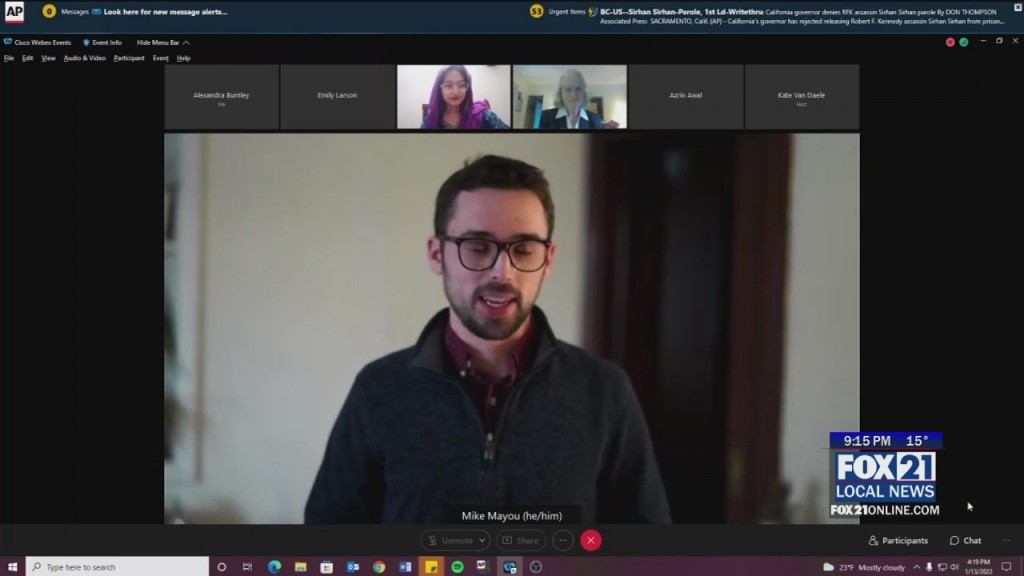Open the Participant menu
Image resolution: width=1024 pixels, height=576 pixels.
(129, 58)
